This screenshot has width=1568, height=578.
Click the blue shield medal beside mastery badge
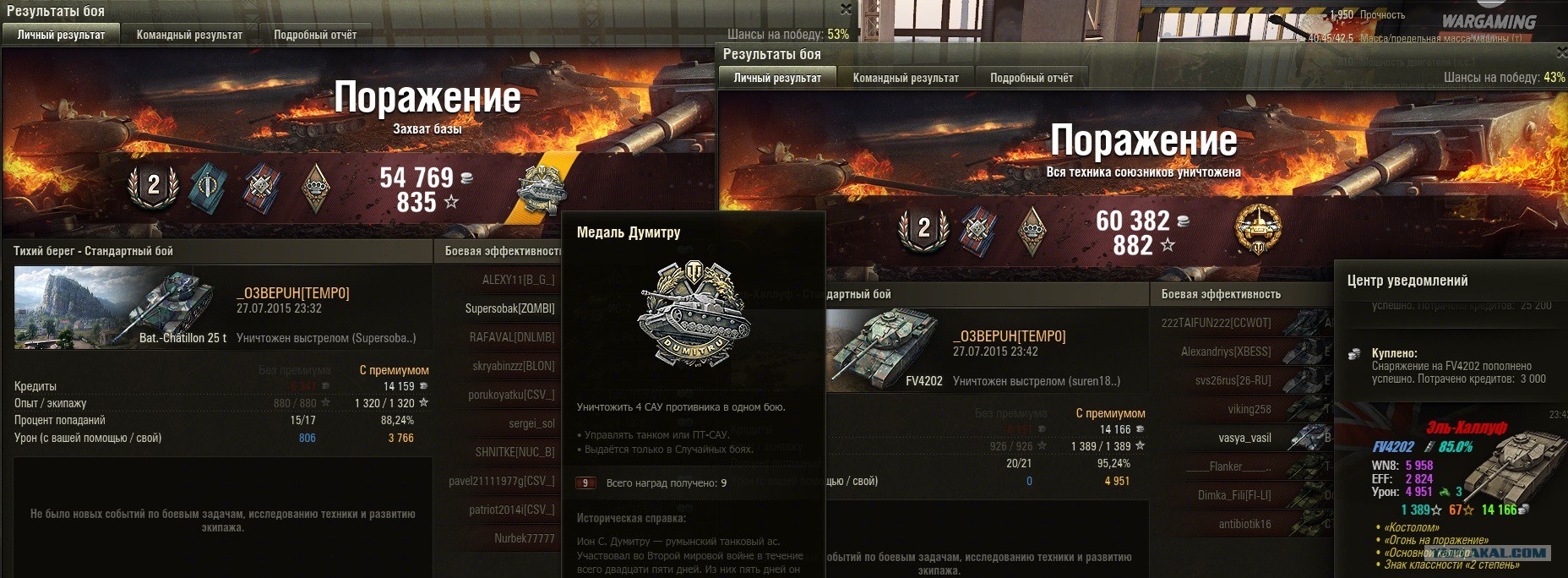pyautogui.click(x=208, y=187)
